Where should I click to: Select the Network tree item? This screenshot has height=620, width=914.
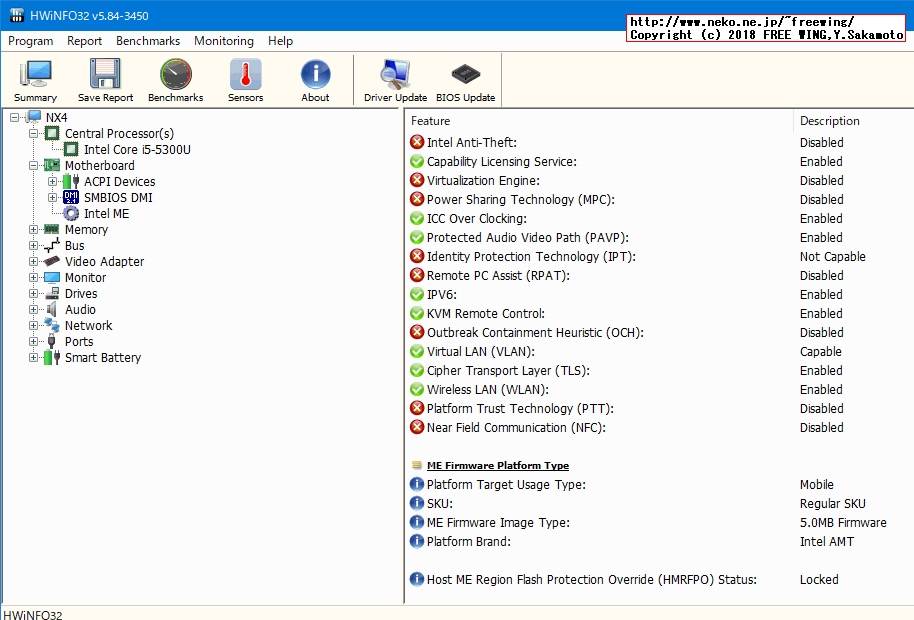point(88,326)
